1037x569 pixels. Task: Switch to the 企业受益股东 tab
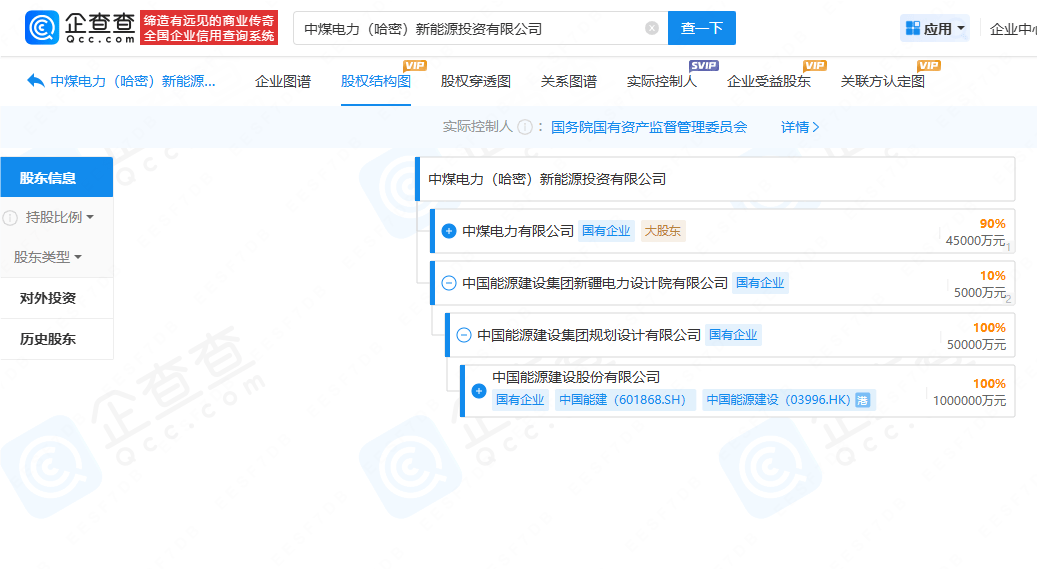(768, 81)
